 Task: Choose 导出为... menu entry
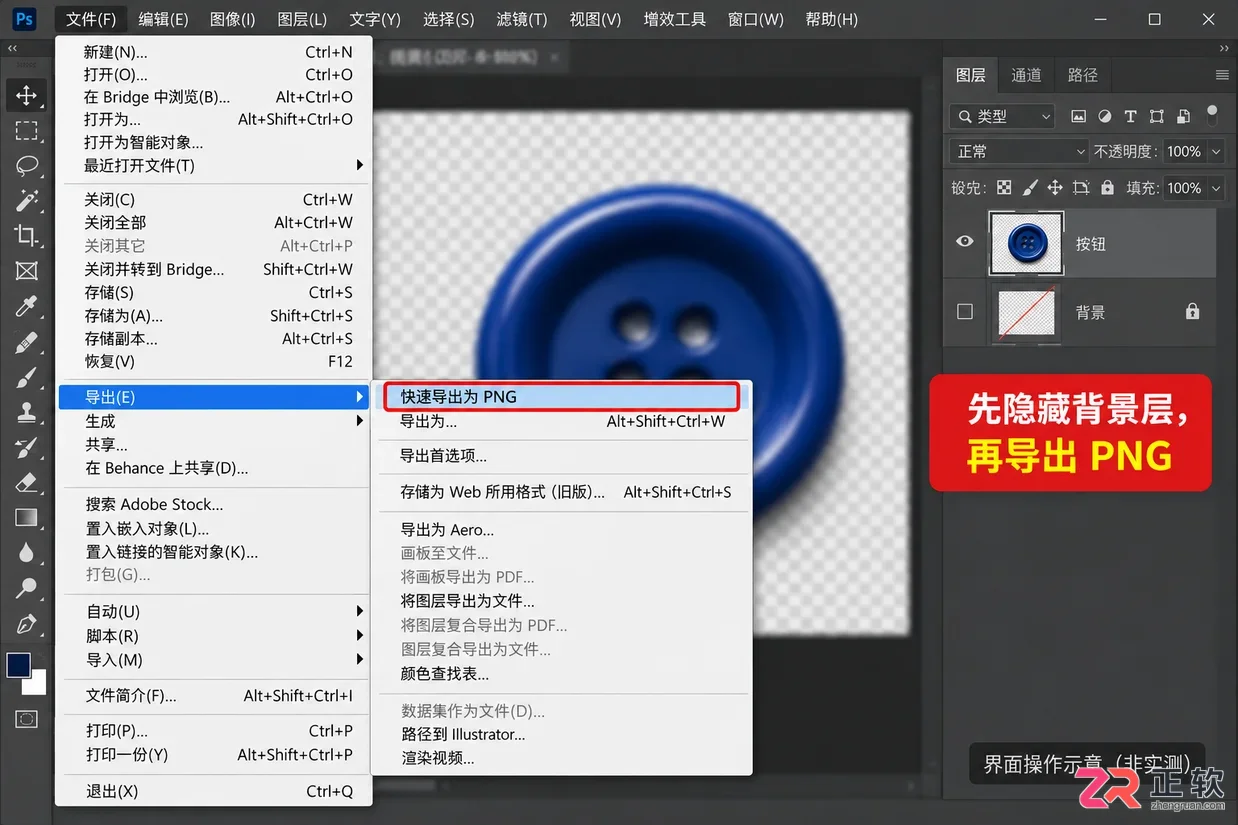[x=562, y=422]
